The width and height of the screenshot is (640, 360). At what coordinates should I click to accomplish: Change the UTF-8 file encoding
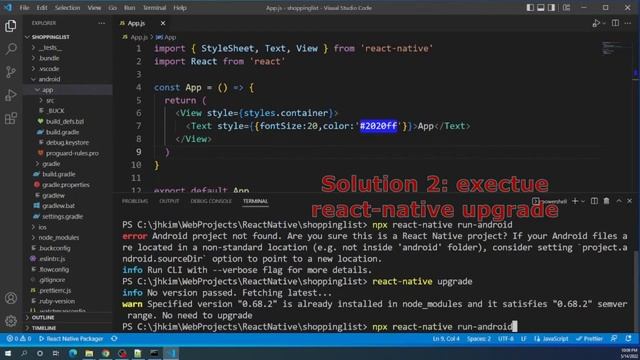[x=506, y=339]
